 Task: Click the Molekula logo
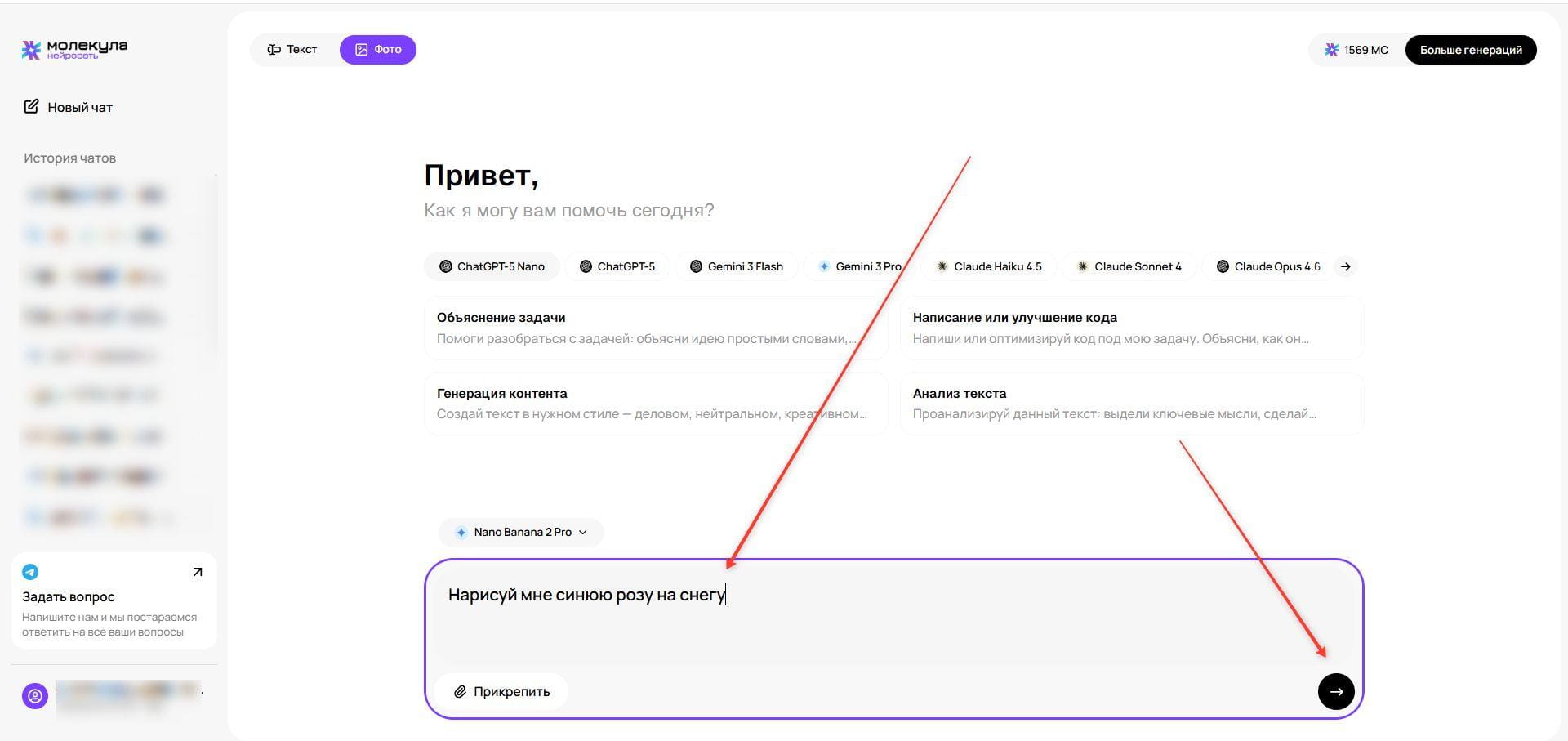point(74,49)
